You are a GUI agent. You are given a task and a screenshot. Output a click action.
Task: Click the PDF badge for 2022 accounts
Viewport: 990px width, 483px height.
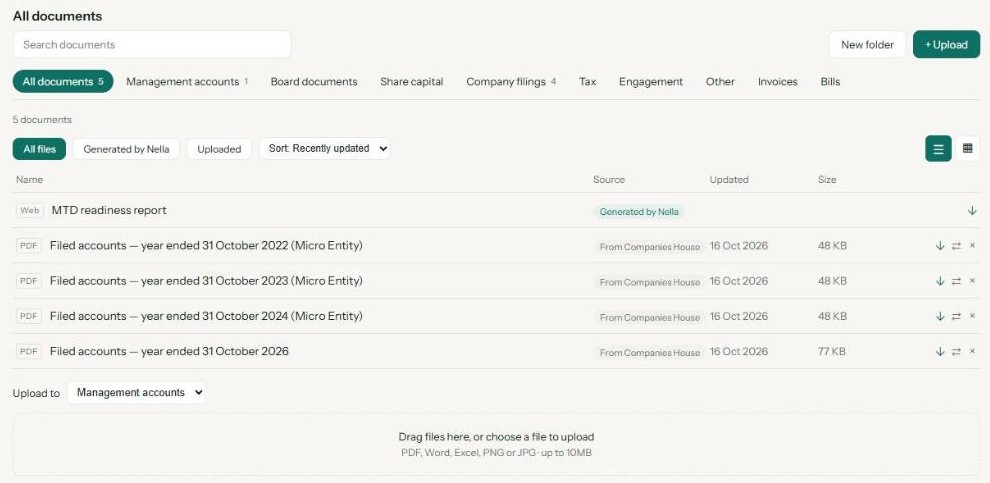tap(28, 246)
